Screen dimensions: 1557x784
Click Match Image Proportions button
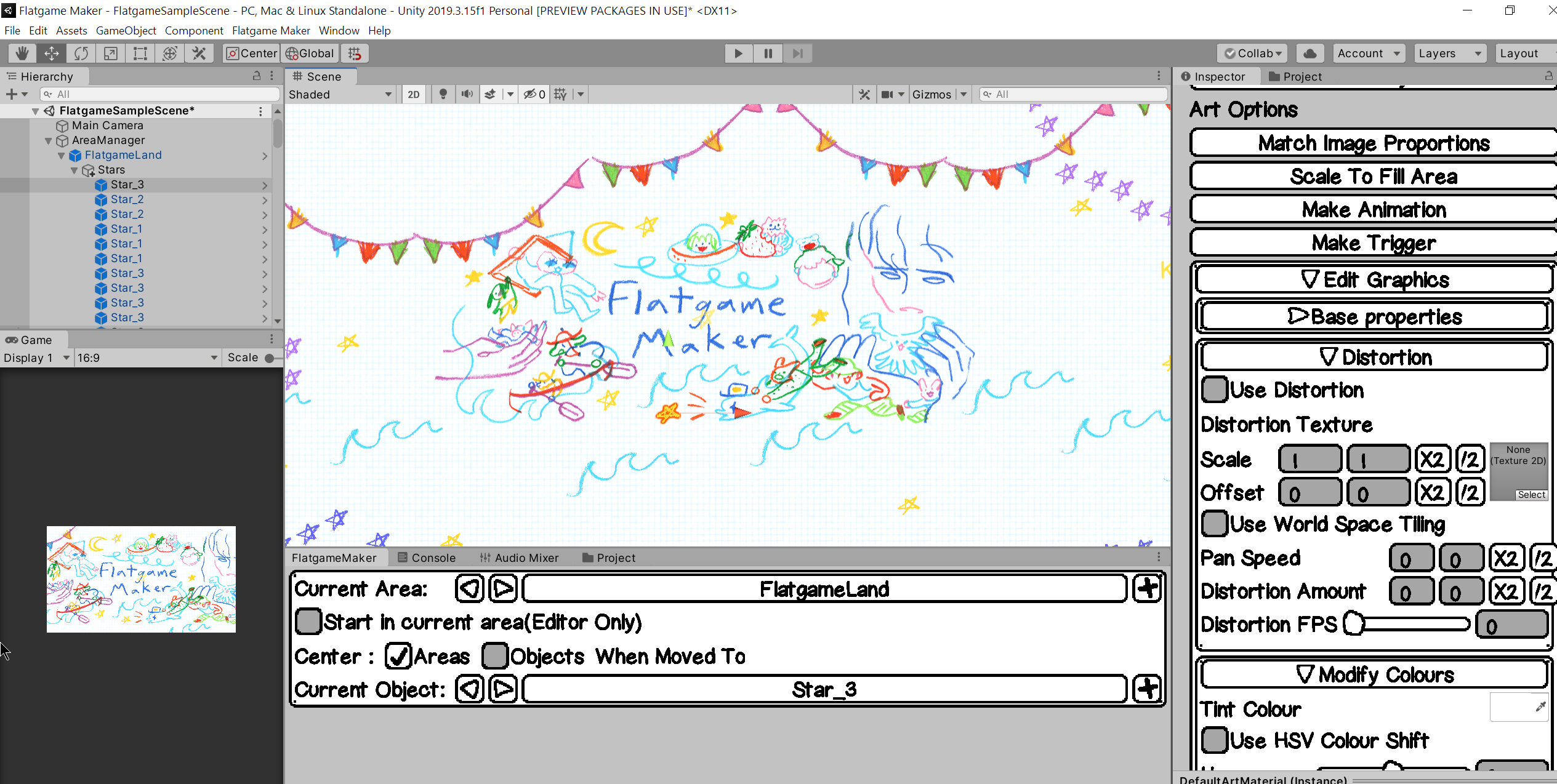click(x=1374, y=143)
